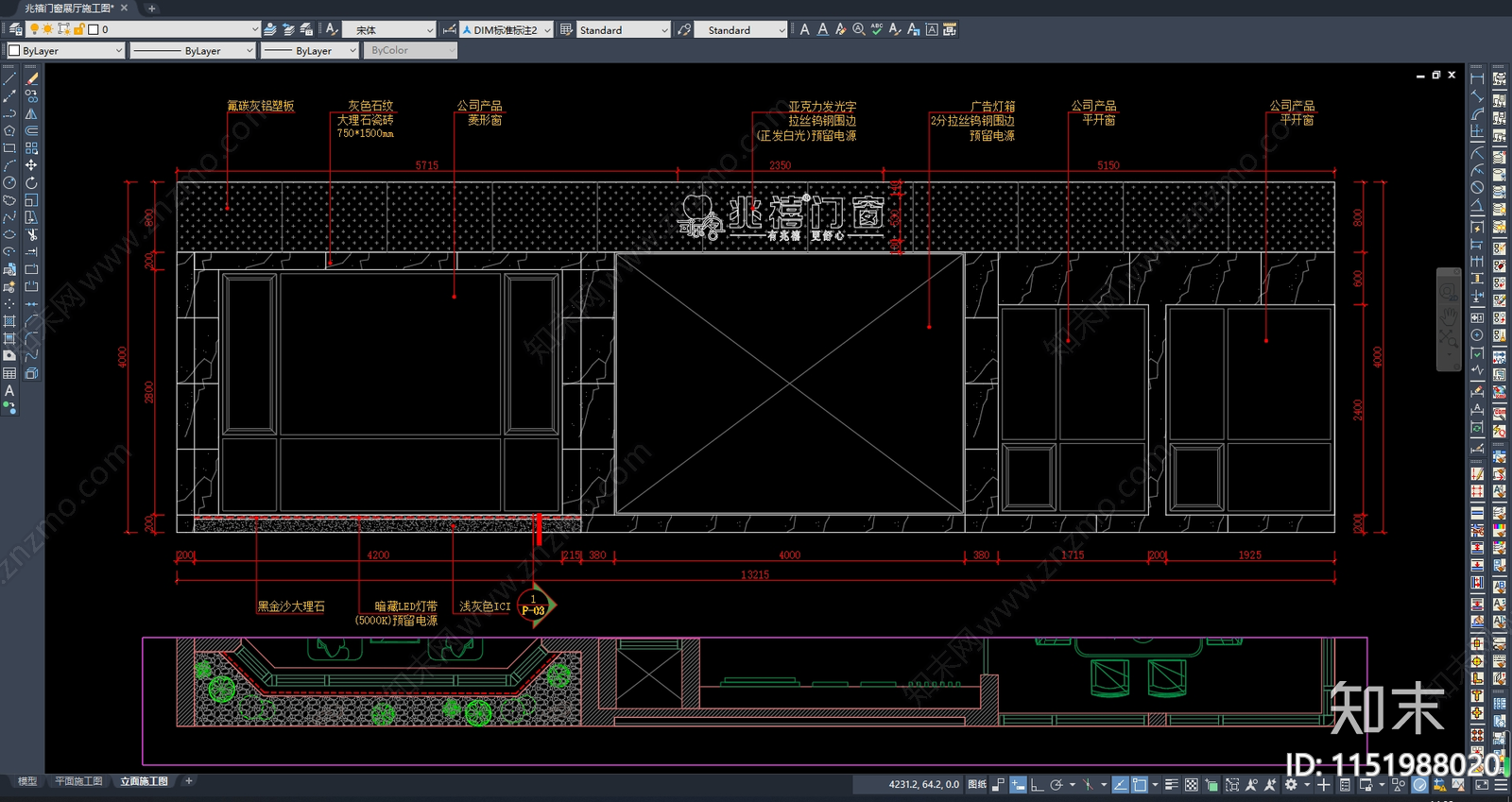Click the ByLayer color box swatch
The height and width of the screenshot is (802, 1512).
tap(14, 51)
